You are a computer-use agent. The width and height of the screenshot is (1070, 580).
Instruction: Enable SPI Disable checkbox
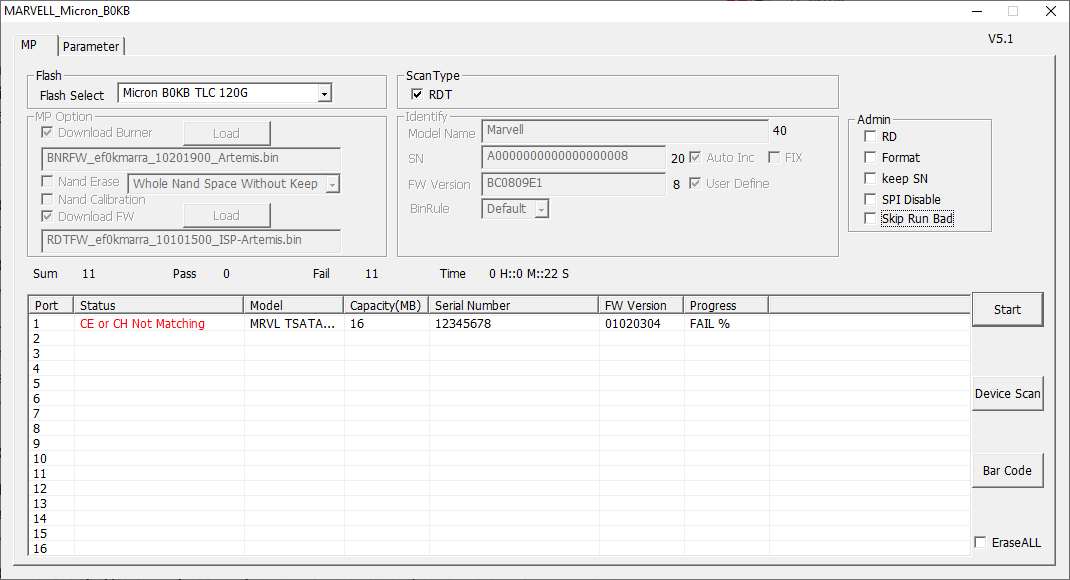click(x=870, y=199)
